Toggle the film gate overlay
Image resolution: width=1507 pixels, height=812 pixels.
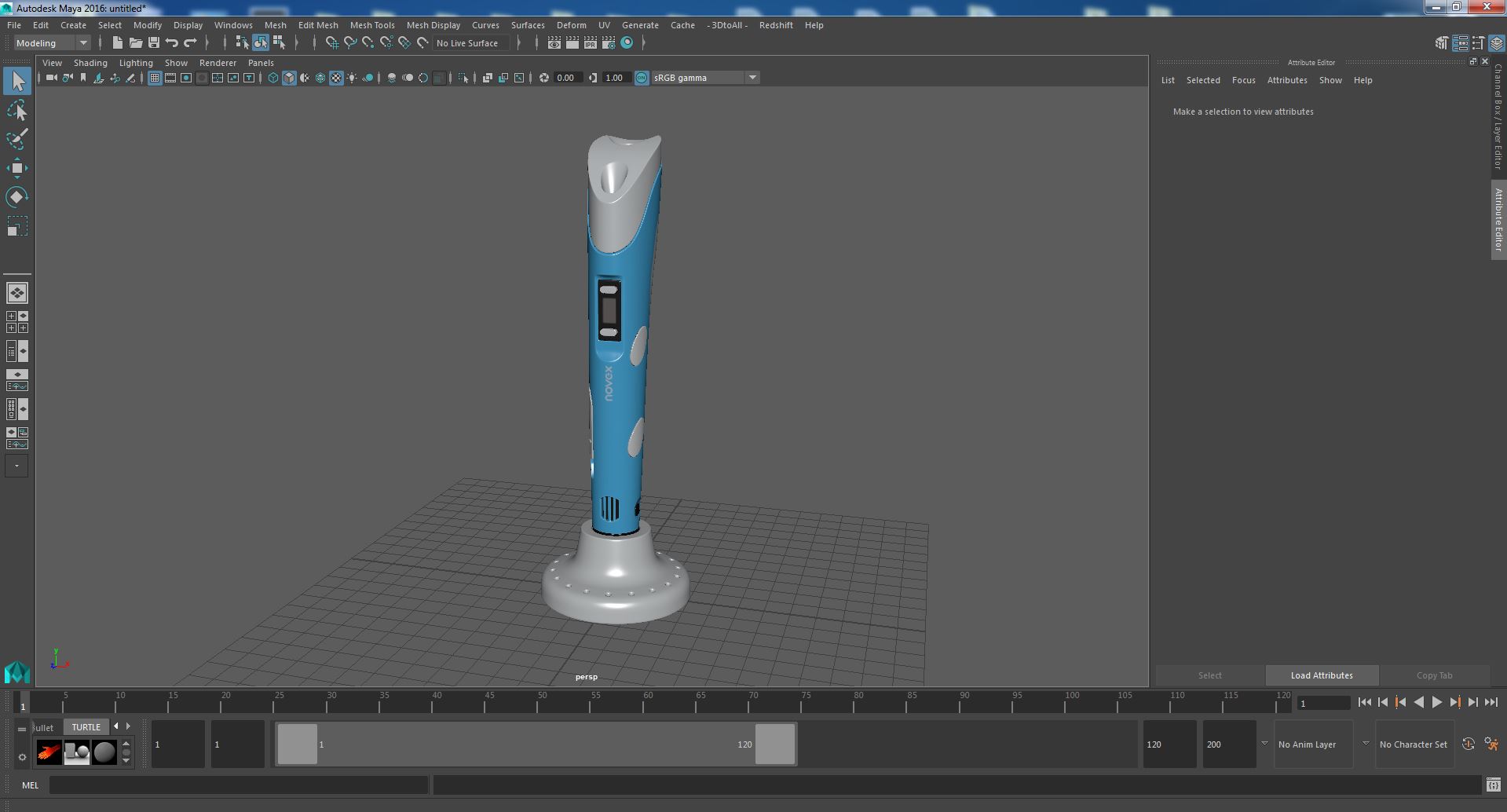(170, 78)
